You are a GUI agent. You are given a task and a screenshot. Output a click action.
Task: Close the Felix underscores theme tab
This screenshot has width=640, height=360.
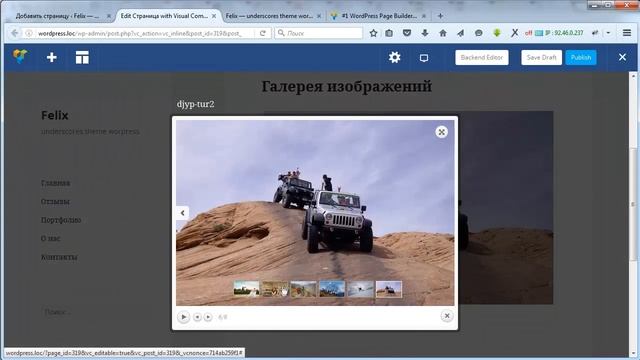(x=319, y=16)
